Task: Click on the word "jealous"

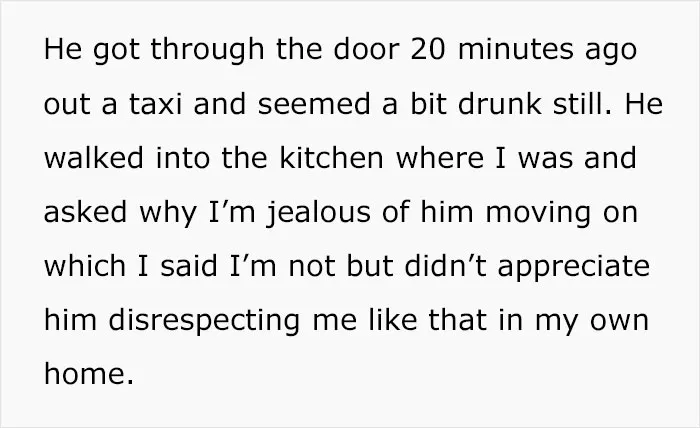Action: tap(318, 212)
